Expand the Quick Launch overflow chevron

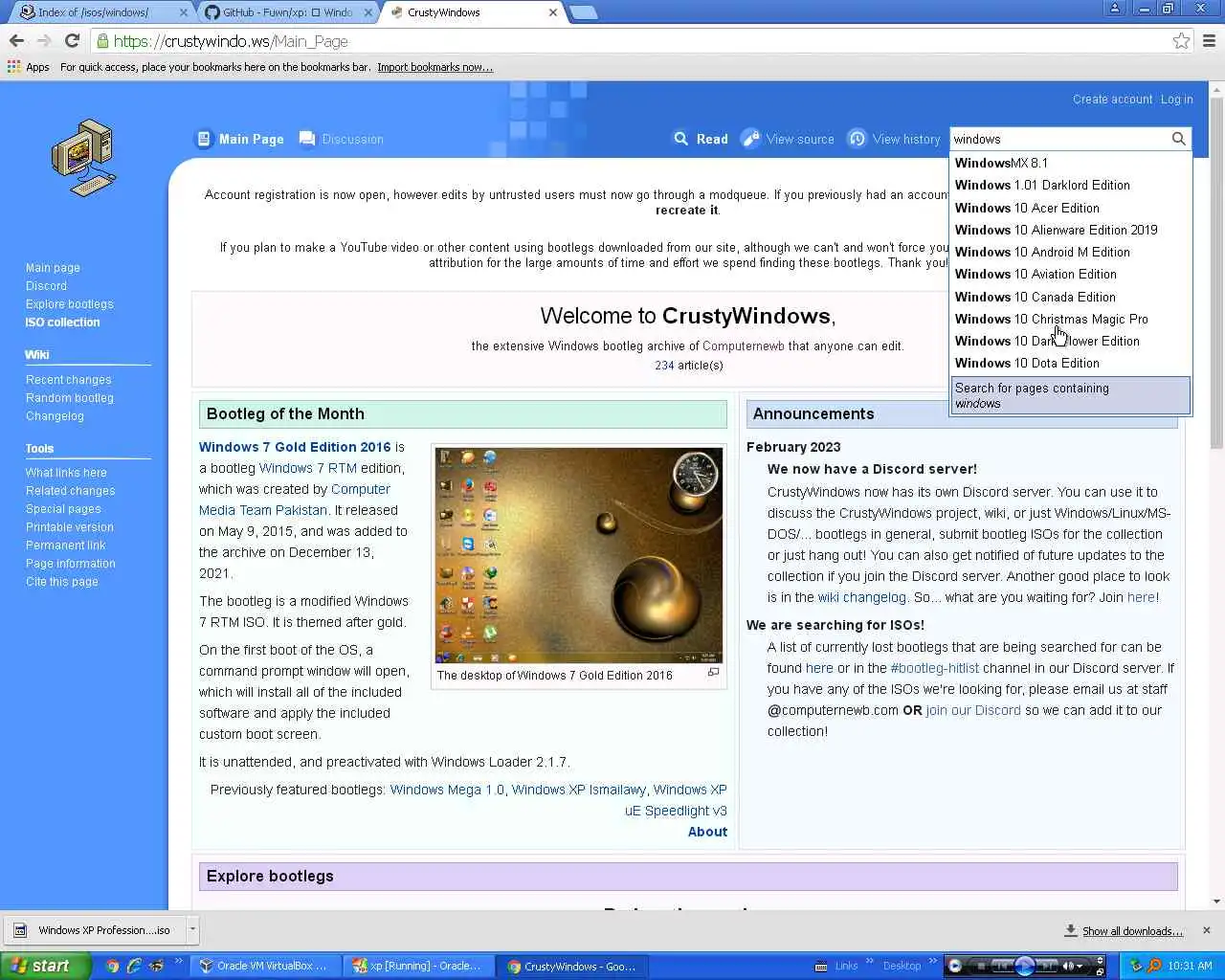pyautogui.click(x=178, y=962)
